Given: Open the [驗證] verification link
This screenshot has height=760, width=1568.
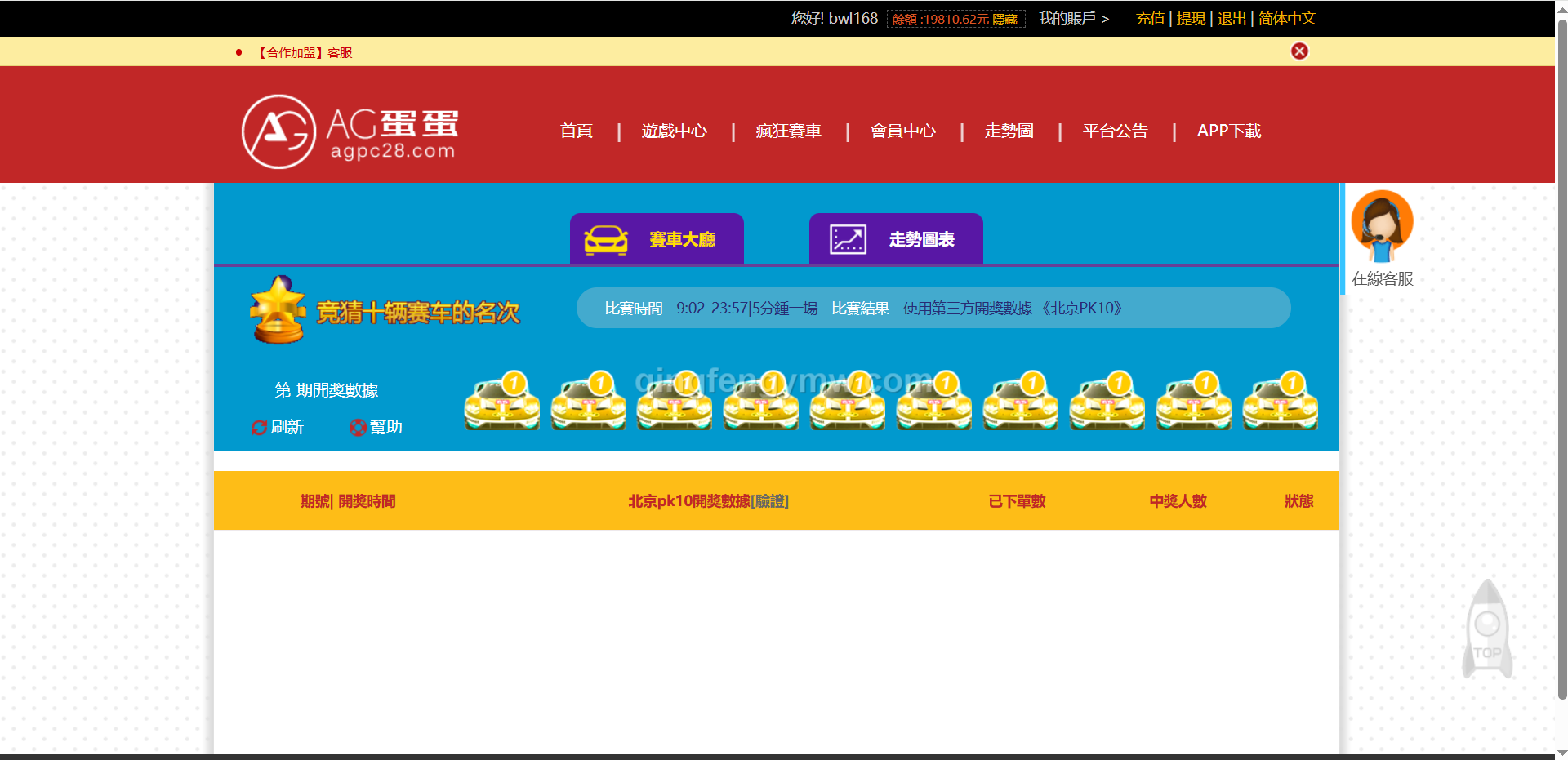Looking at the screenshot, I should click(769, 501).
